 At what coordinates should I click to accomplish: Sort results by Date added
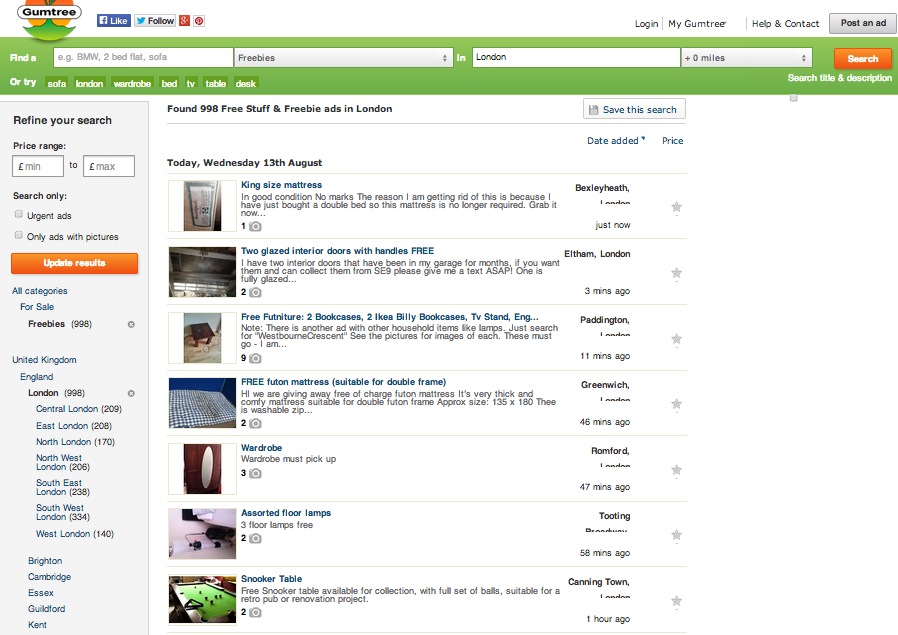tap(614, 141)
